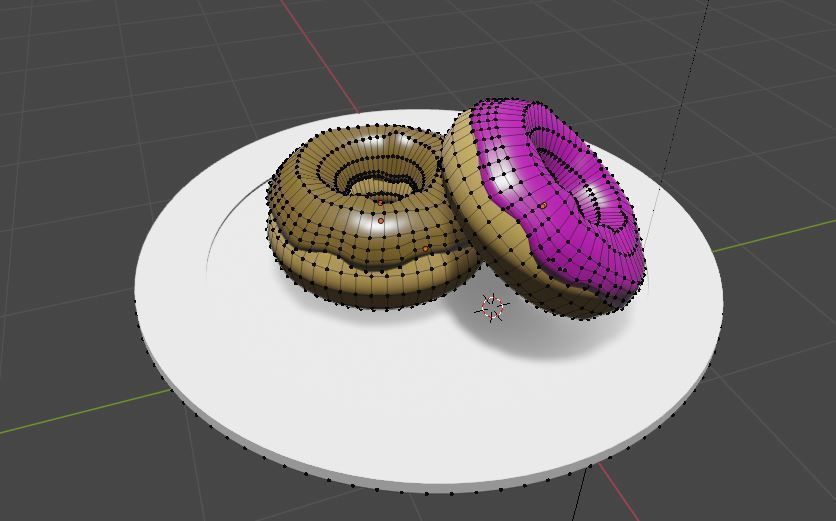Image resolution: width=836 pixels, height=521 pixels.
Task: Click the 3D cursor crosshair on plate
Action: (492, 307)
